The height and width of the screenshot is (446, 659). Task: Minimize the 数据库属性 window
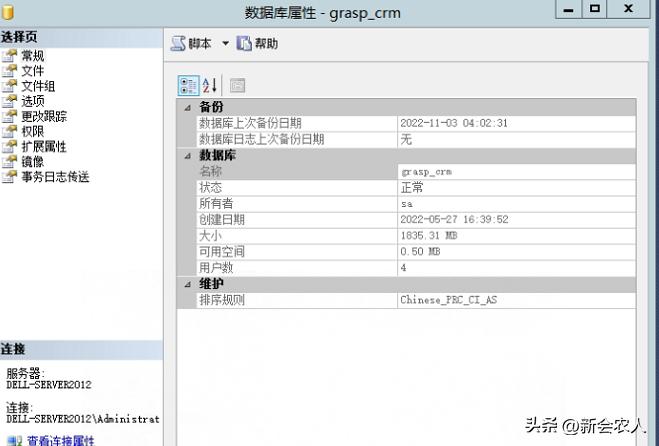click(569, 8)
